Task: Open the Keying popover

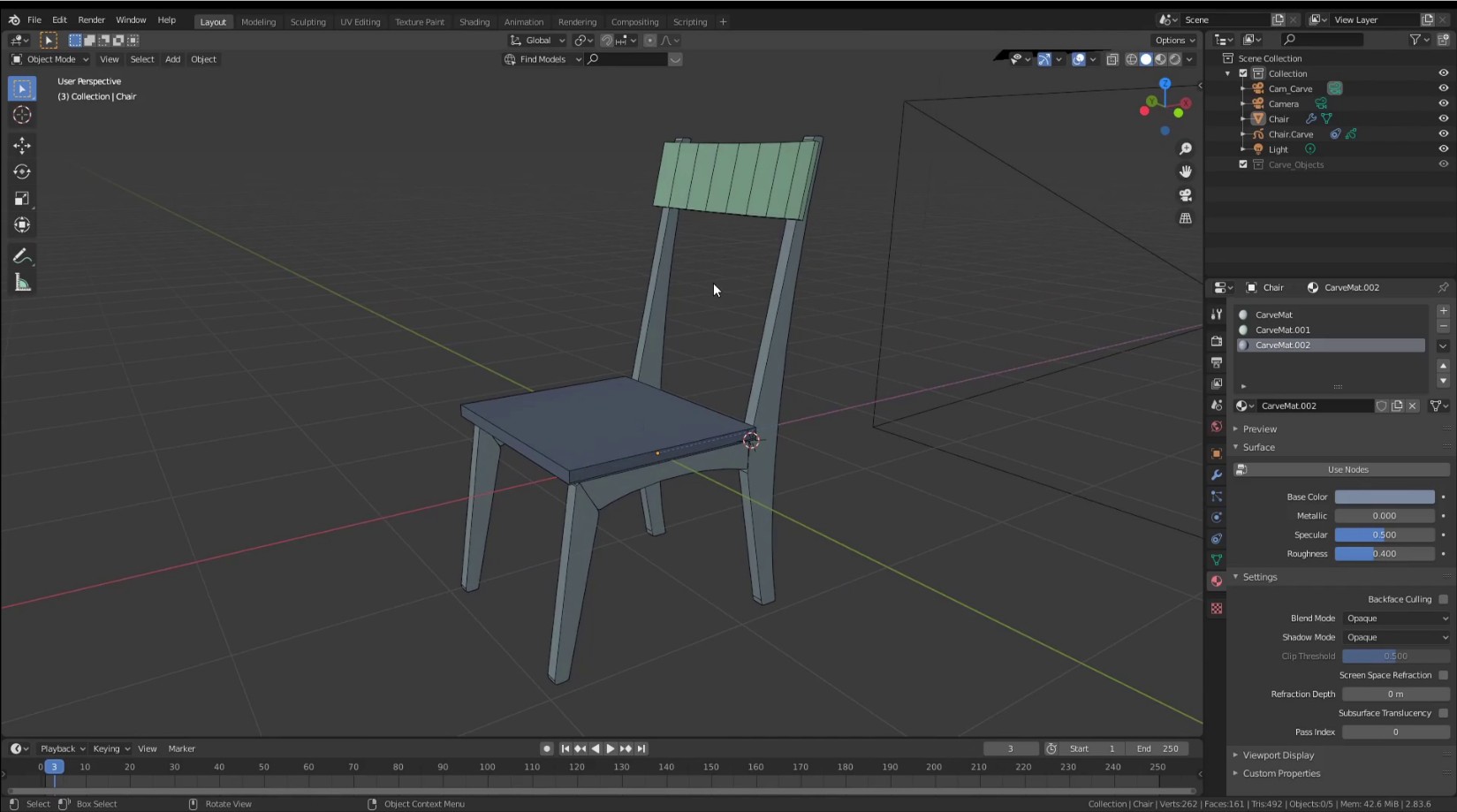Action: click(110, 748)
